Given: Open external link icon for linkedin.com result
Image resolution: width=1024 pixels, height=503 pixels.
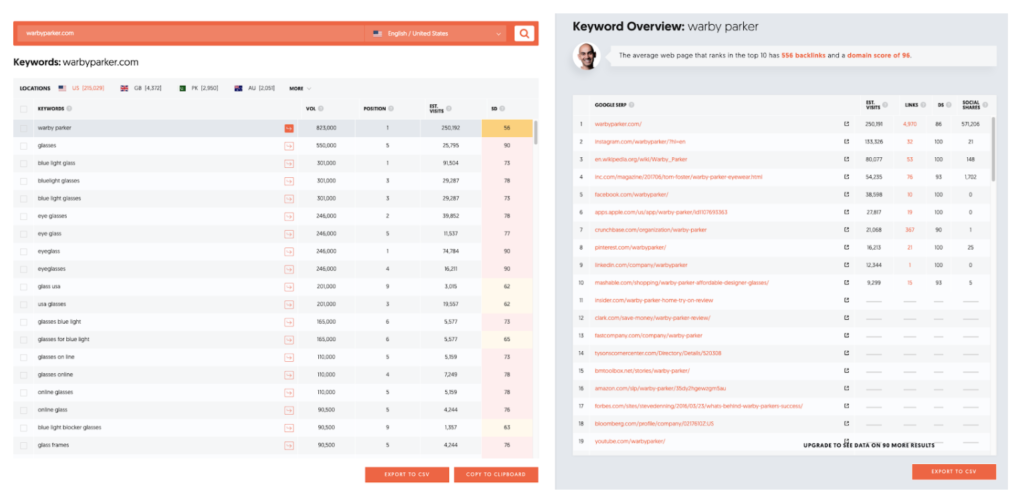Looking at the screenshot, I should point(846,265).
